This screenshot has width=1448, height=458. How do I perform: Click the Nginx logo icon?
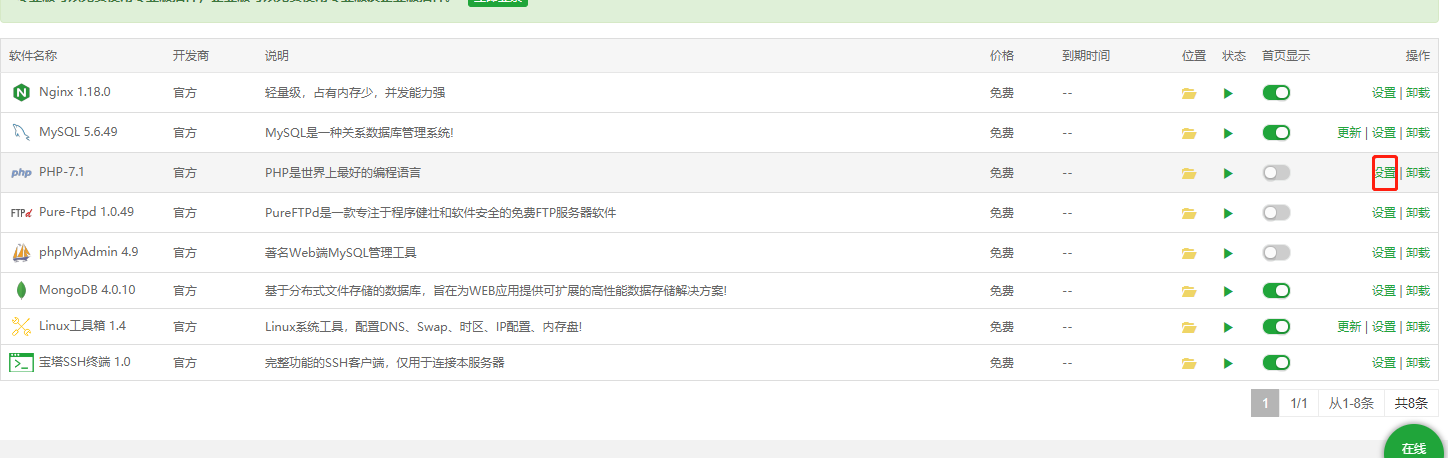click(21, 93)
